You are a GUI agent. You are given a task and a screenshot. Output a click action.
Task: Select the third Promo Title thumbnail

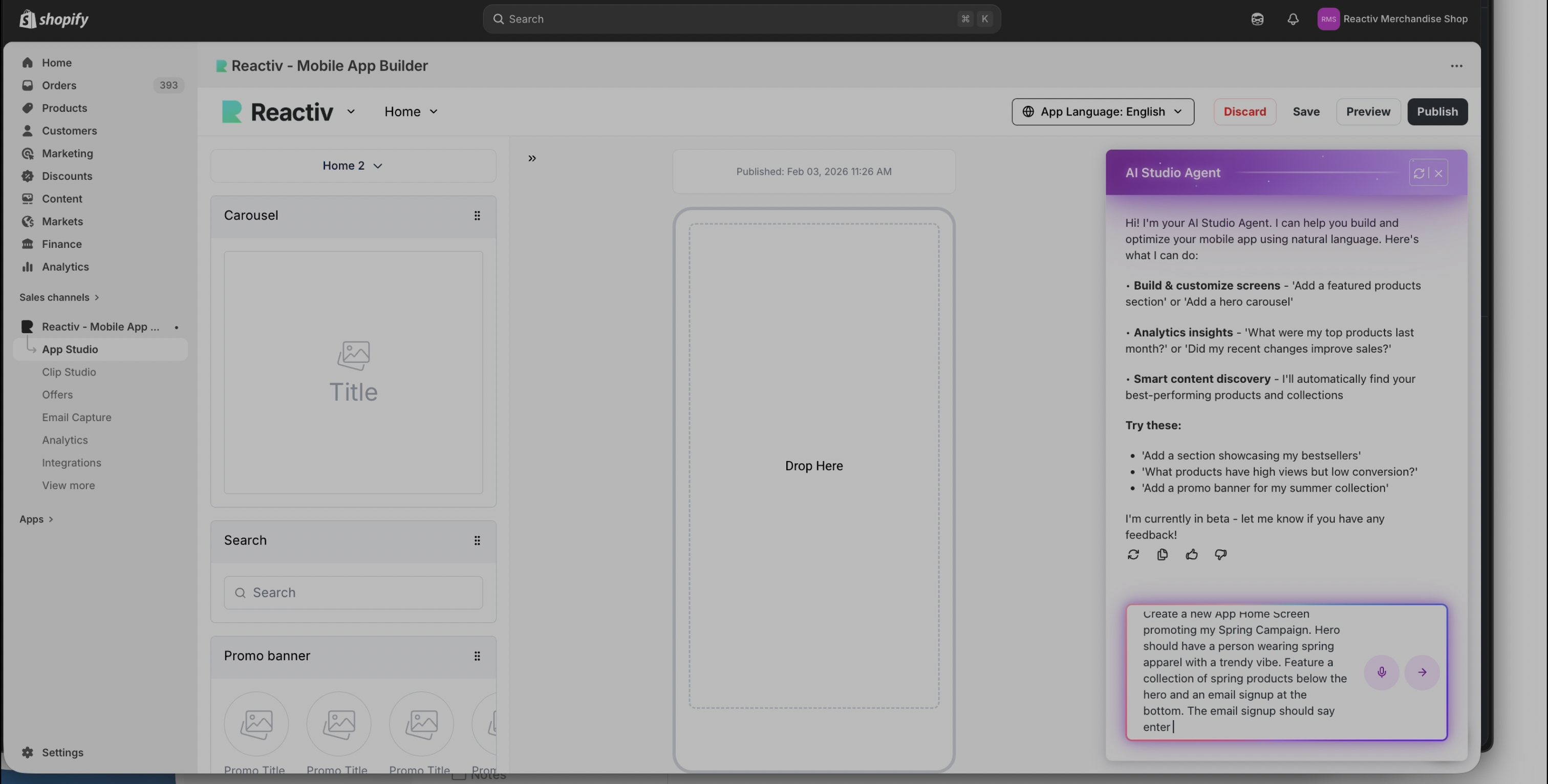421,724
